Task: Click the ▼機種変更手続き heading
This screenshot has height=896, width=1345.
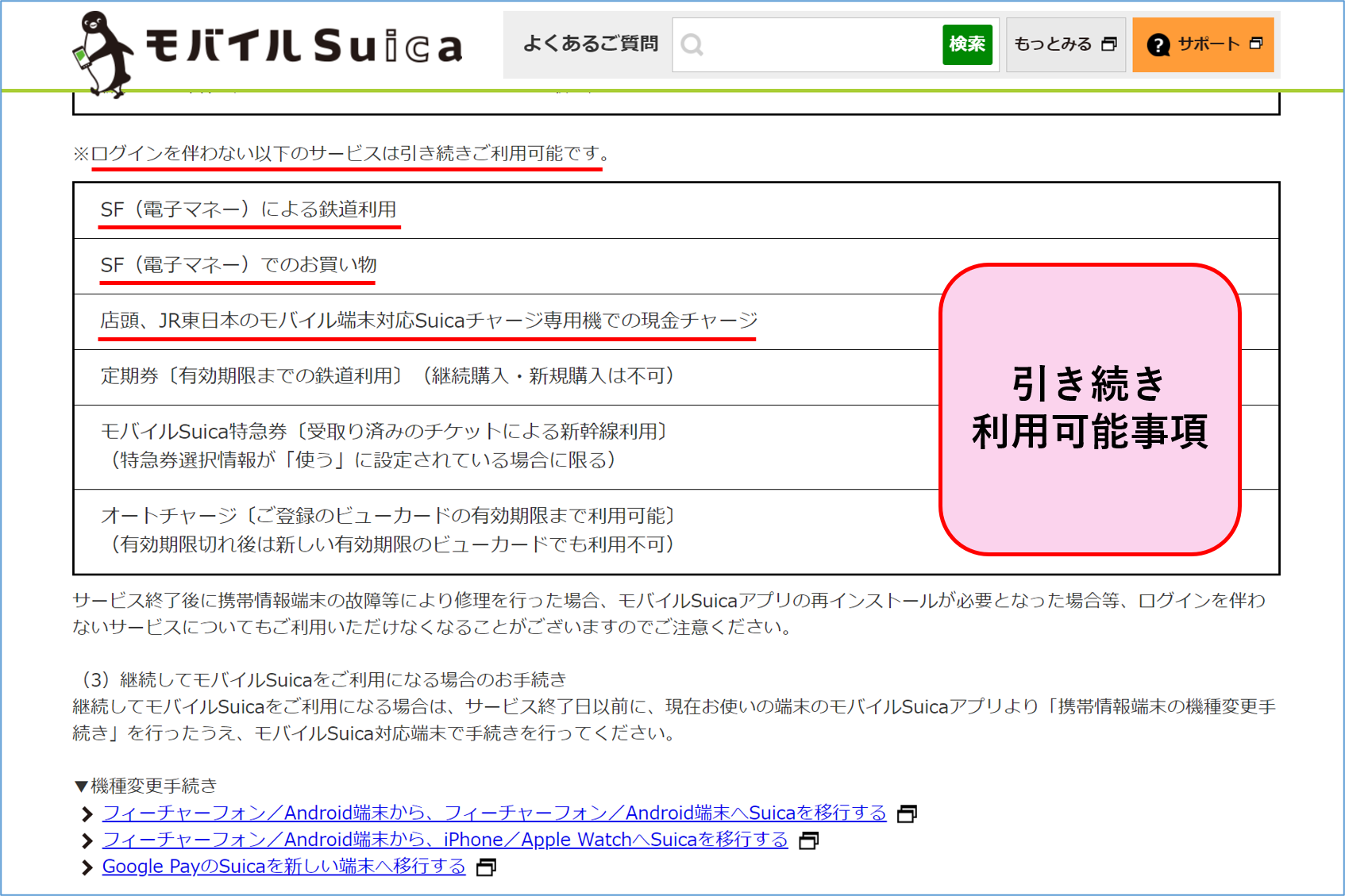Action: (x=145, y=786)
